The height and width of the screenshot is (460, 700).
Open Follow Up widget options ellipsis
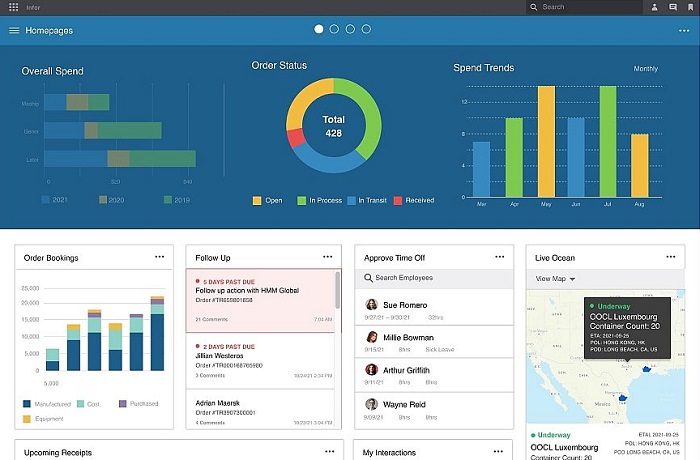coord(328,257)
